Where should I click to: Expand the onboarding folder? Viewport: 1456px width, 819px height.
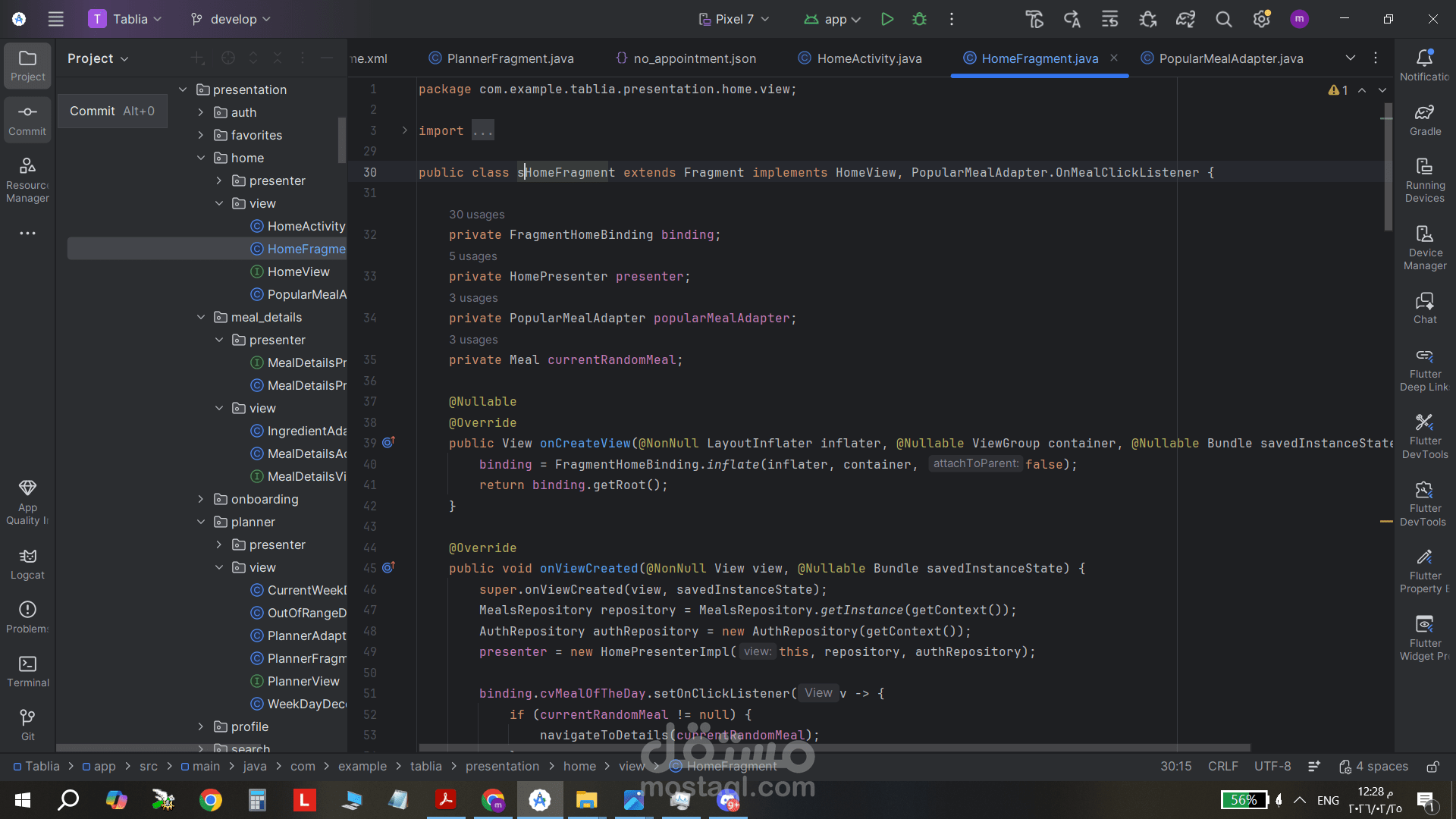(x=201, y=499)
